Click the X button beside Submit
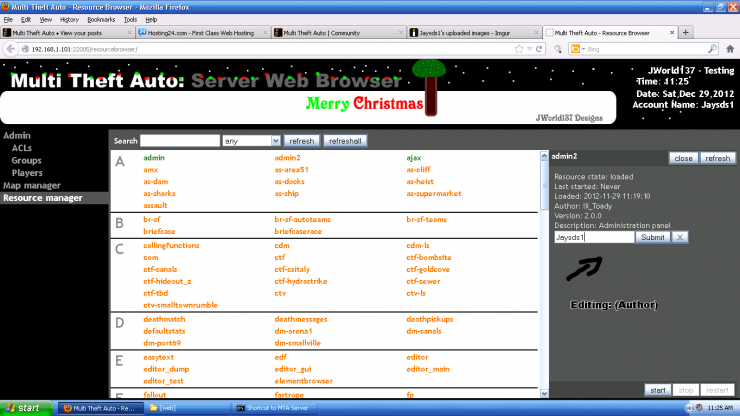This screenshot has height=416, width=740. [680, 237]
